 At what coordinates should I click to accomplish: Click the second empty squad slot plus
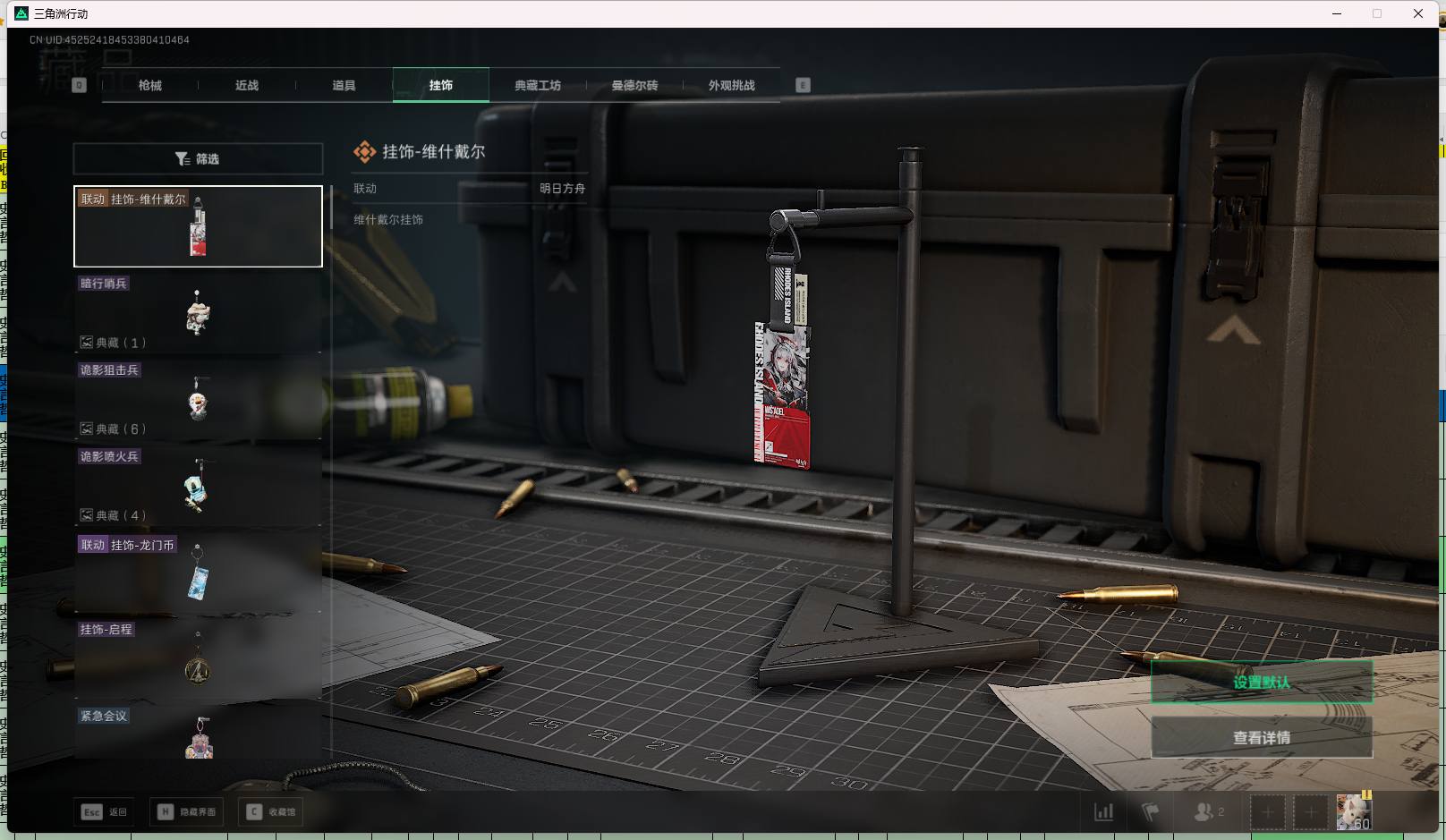coord(1311,812)
